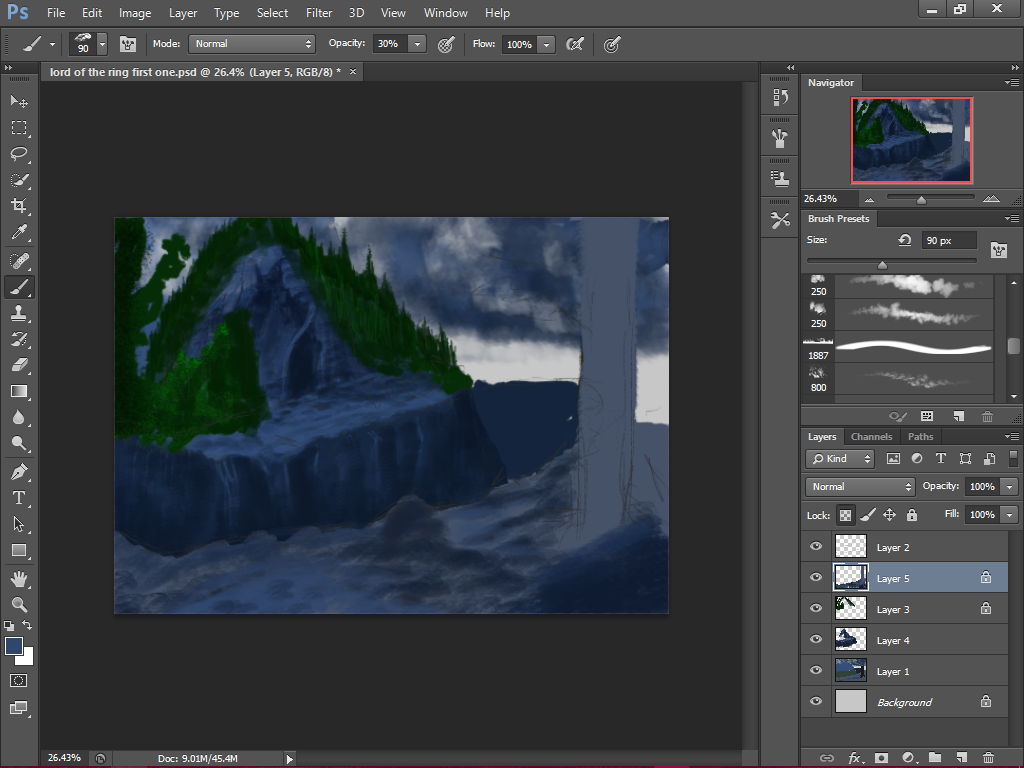
Task: Adjust the brush Size slider
Action: pyautogui.click(x=882, y=264)
